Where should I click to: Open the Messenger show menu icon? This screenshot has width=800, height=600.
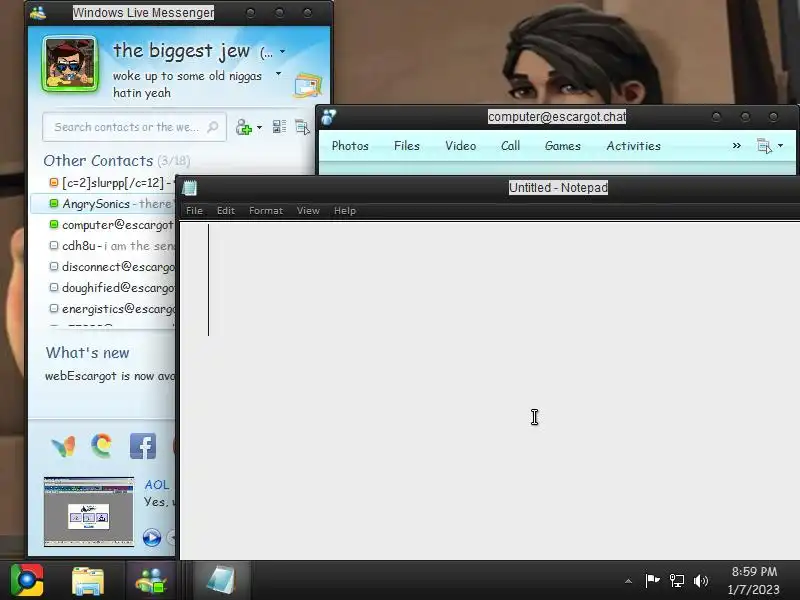302,127
